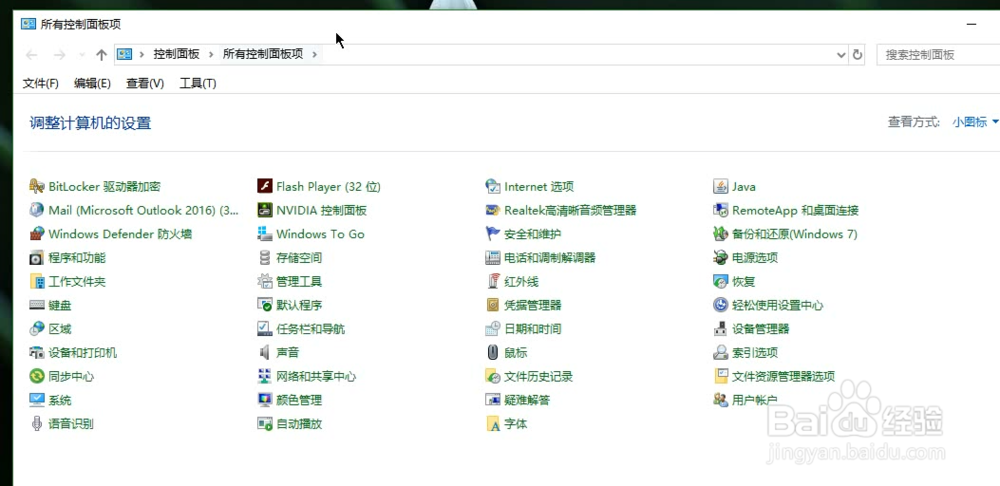Click the NVIDIA 控制面板 icon
Viewport: 1000px width, 486px height.
point(265,210)
